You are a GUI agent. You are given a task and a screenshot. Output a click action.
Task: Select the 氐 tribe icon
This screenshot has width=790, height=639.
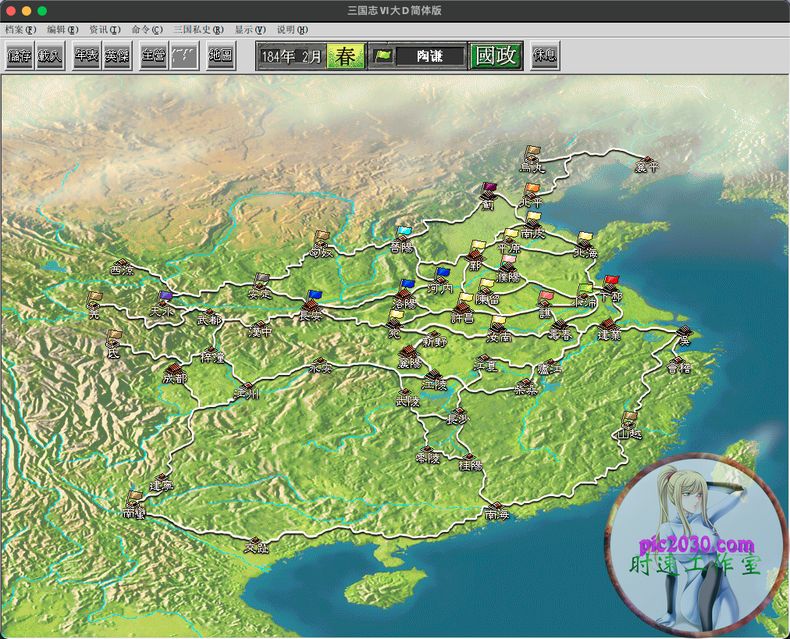point(113,344)
